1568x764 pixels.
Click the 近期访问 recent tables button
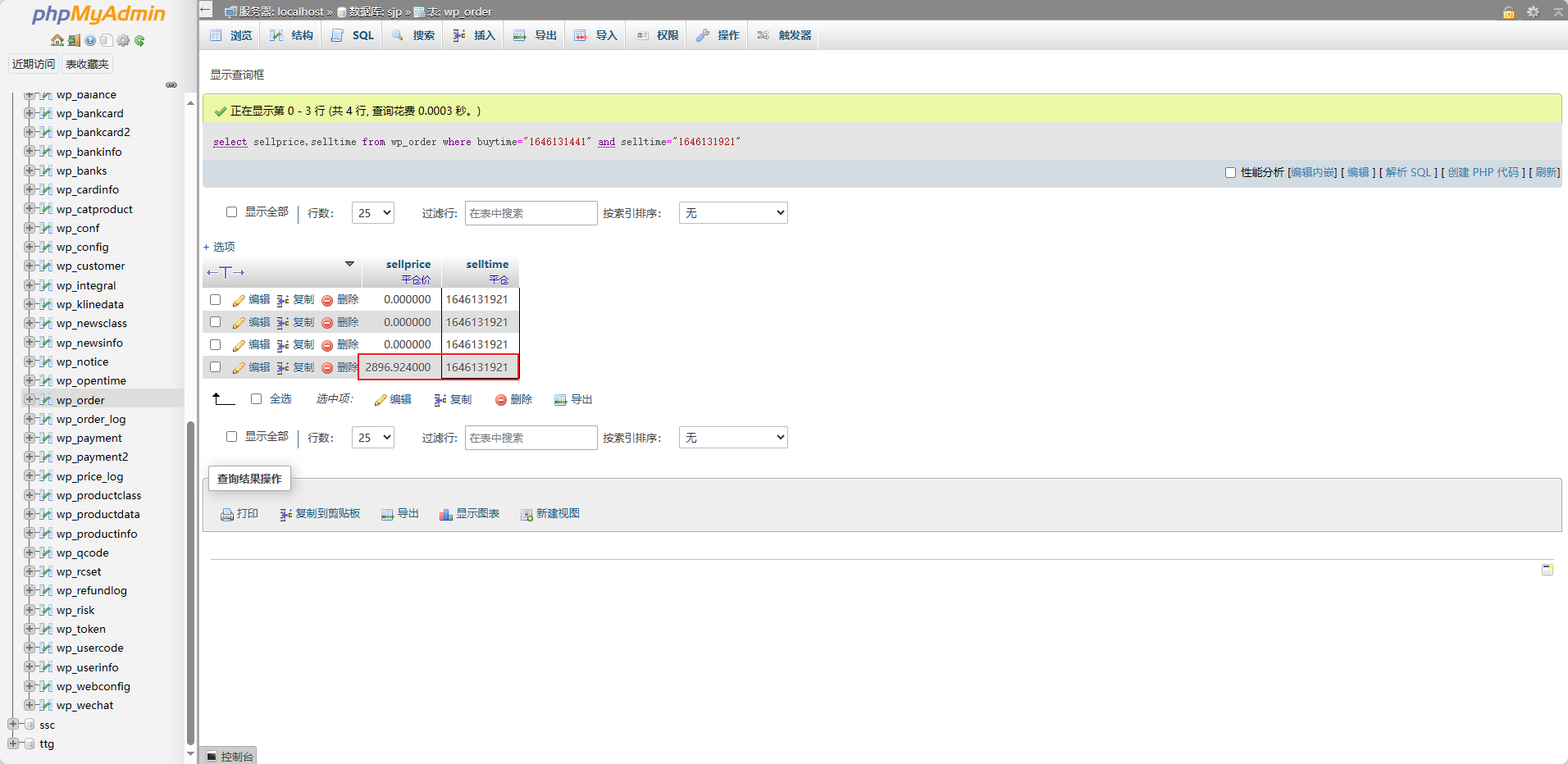(34, 64)
